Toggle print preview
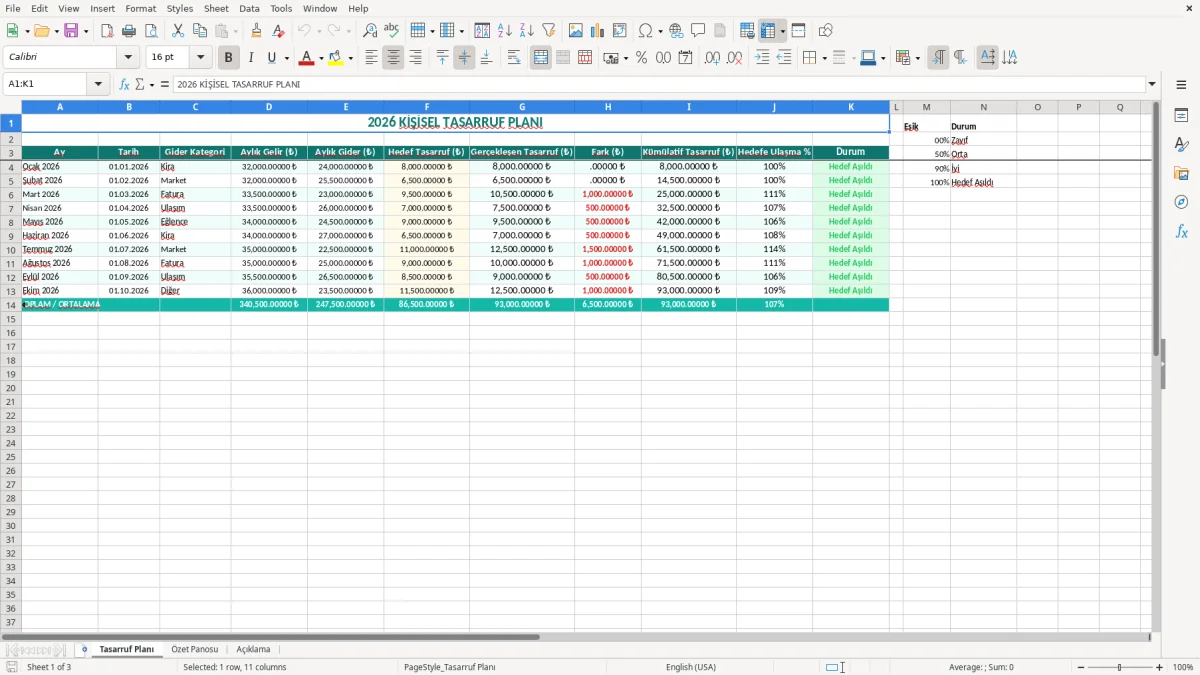Image resolution: width=1200 pixels, height=675 pixels. pos(151,31)
